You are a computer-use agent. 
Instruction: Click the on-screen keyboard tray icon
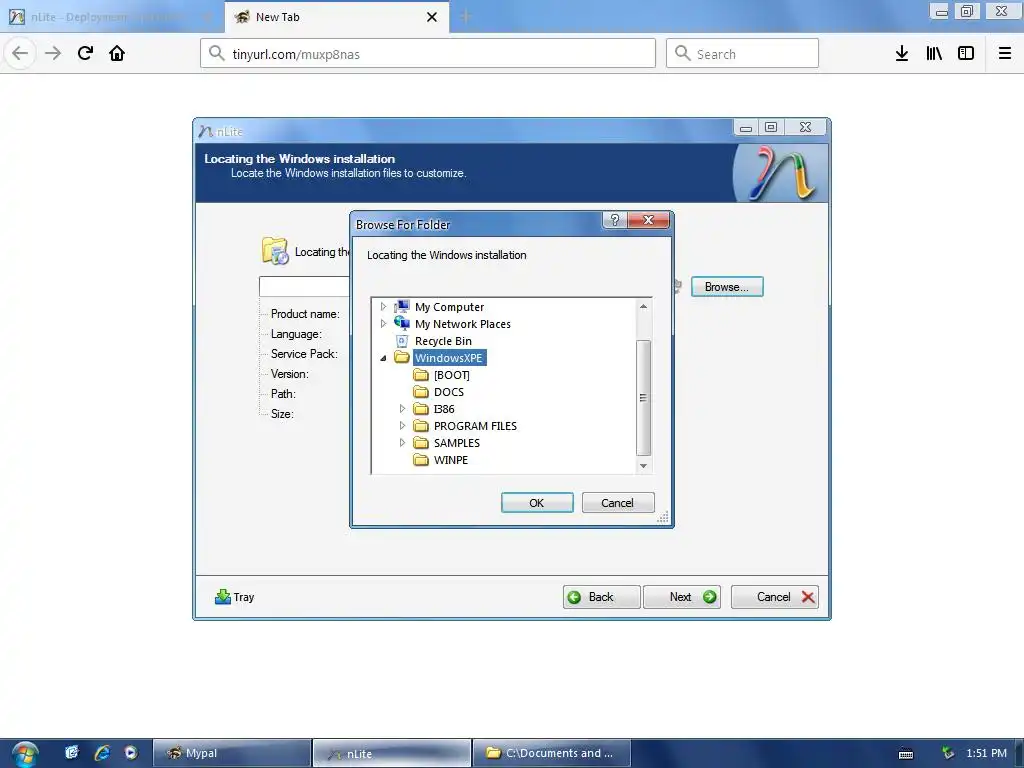906,754
